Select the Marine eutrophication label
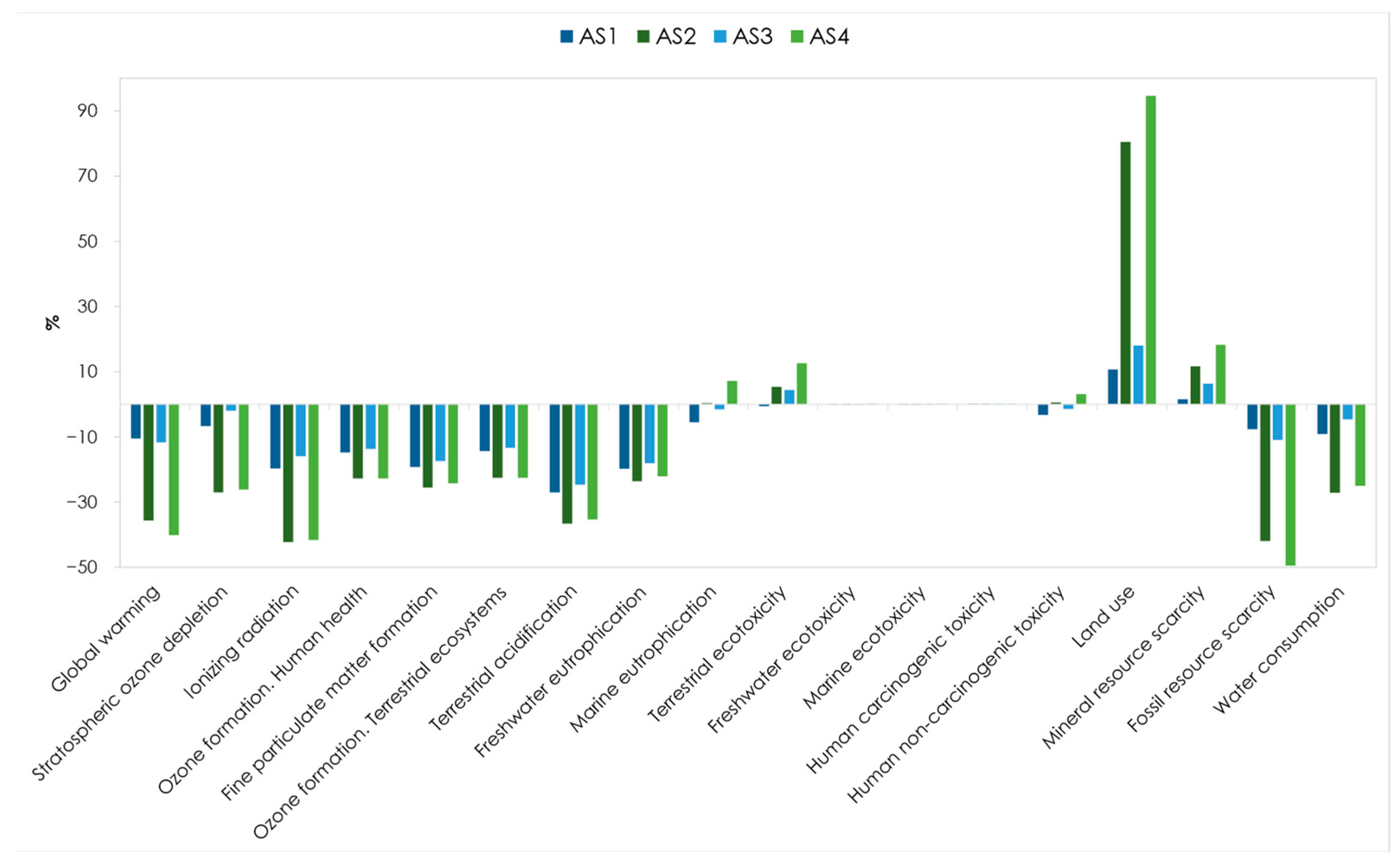 [x=643, y=659]
